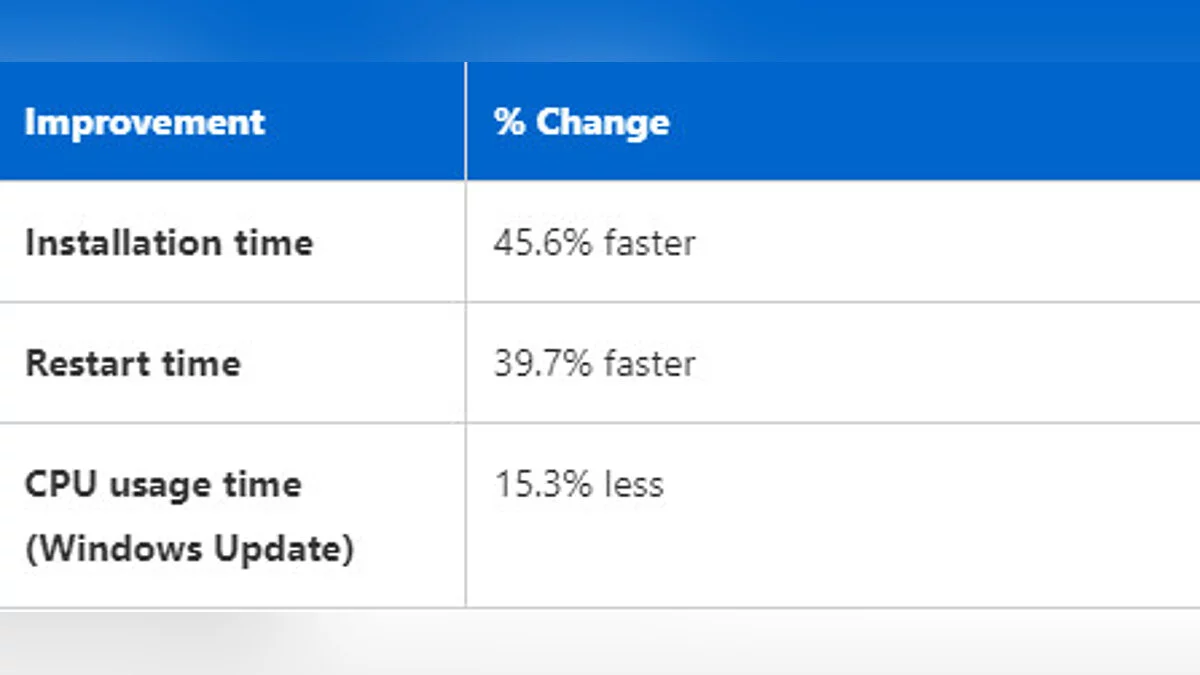This screenshot has height=675, width=1200.
Task: Click the light gray area below the table
Action: click(600, 642)
